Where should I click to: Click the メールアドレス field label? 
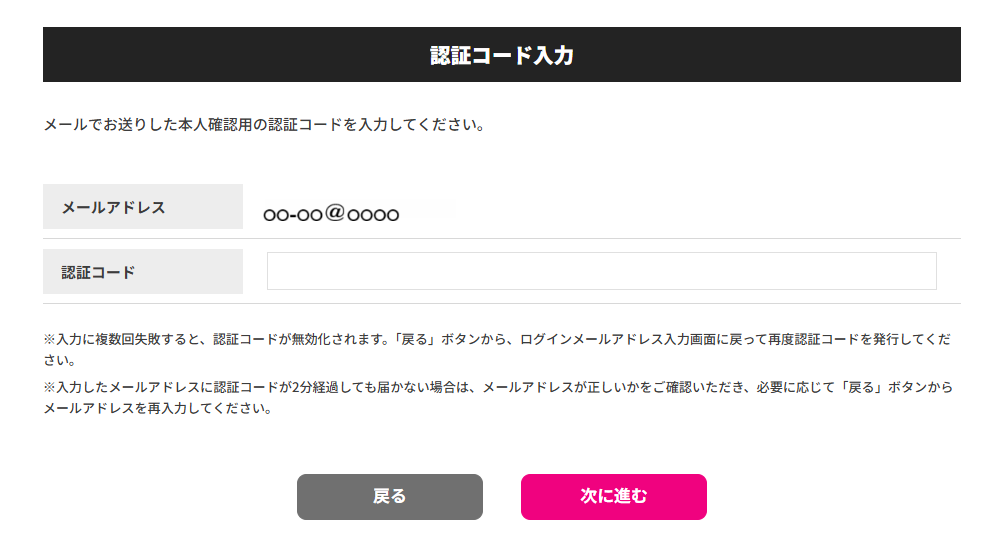[x=113, y=207]
